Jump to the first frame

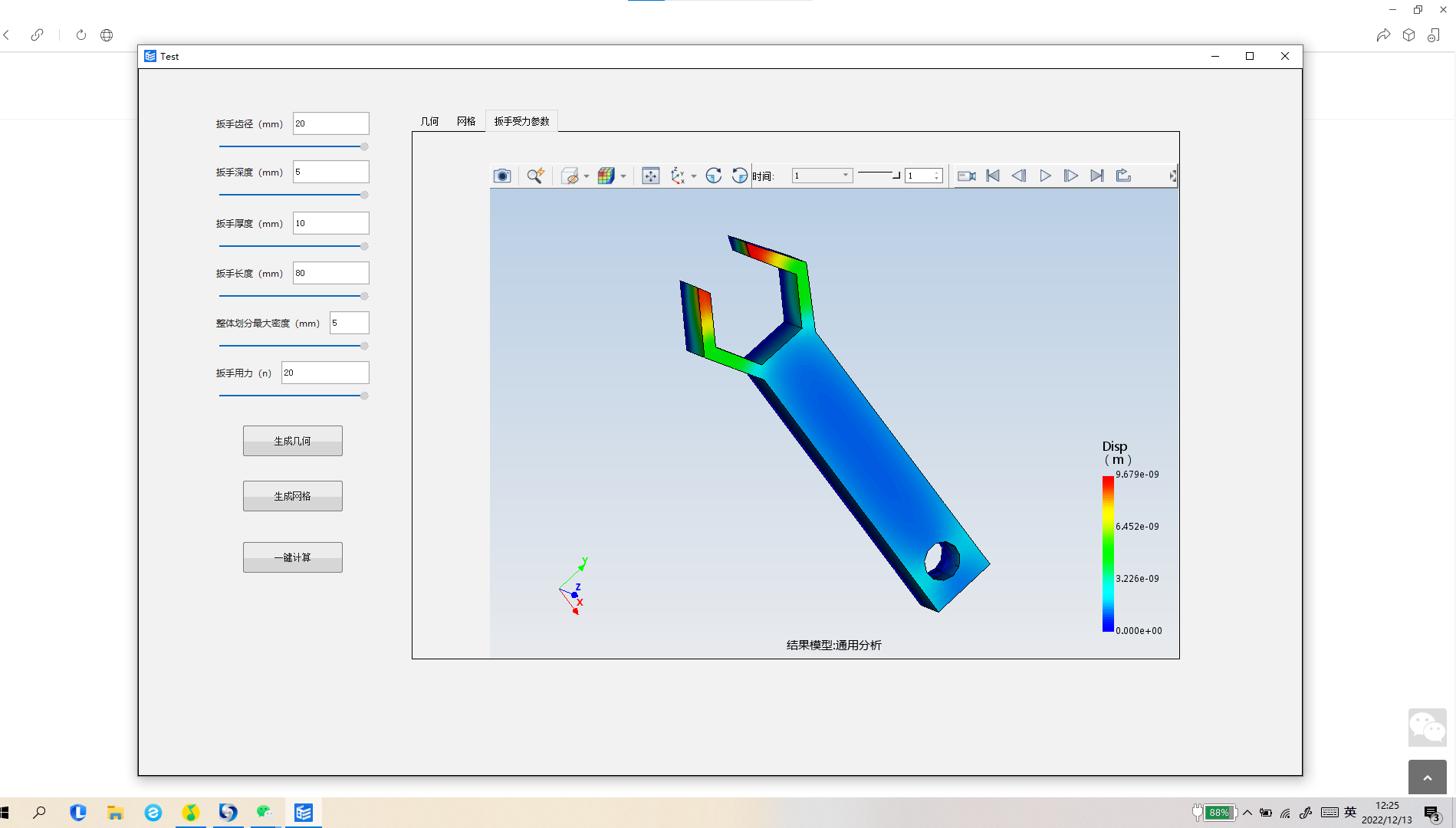click(993, 176)
